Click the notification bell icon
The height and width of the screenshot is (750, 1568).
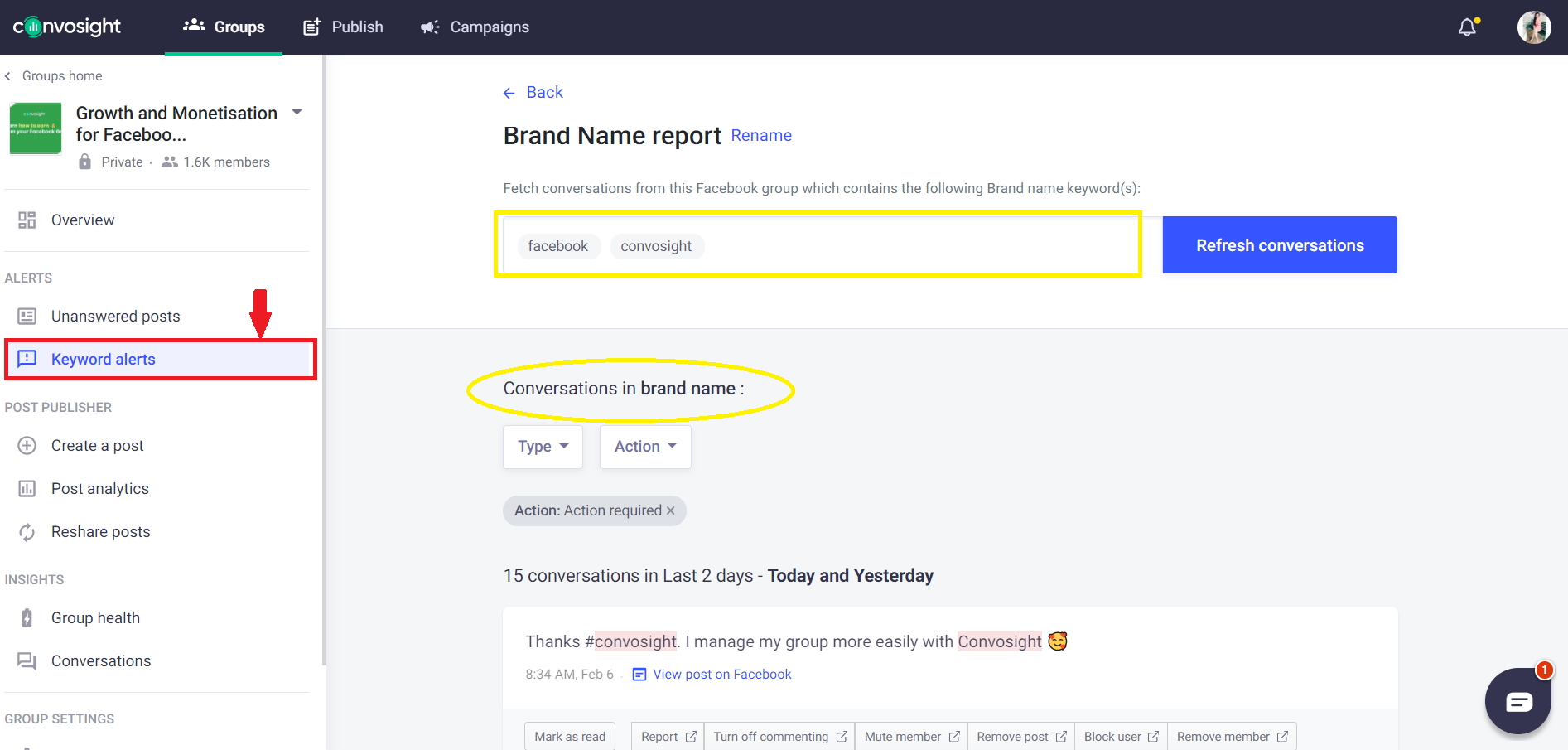coord(1467,27)
